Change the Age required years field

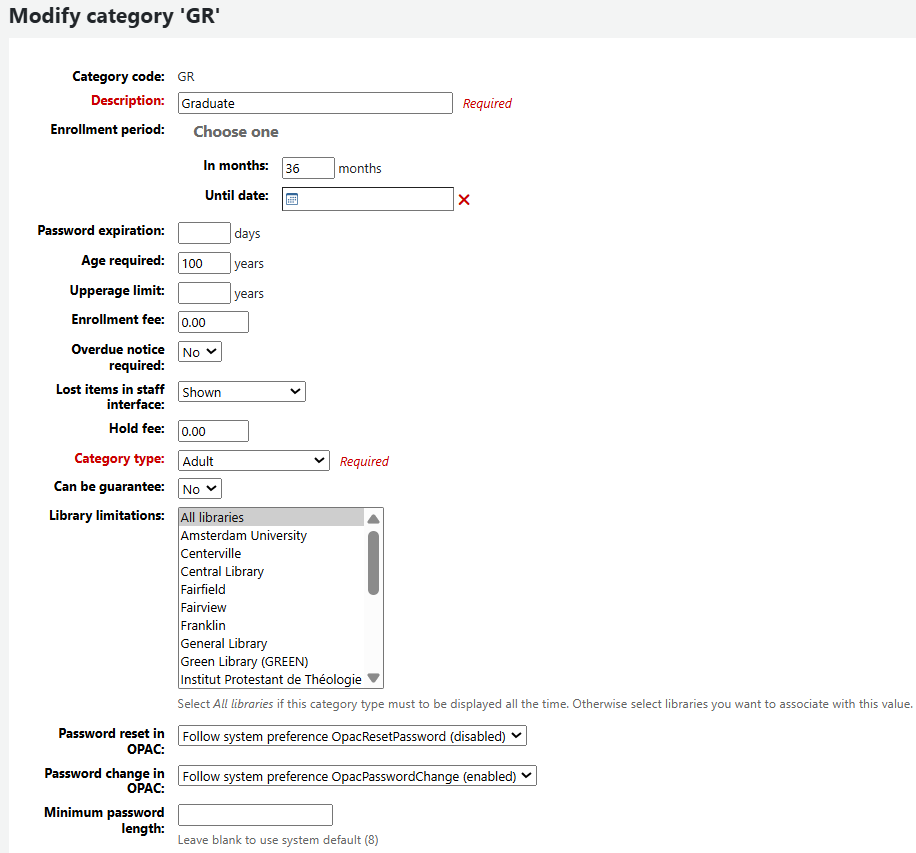[204, 263]
